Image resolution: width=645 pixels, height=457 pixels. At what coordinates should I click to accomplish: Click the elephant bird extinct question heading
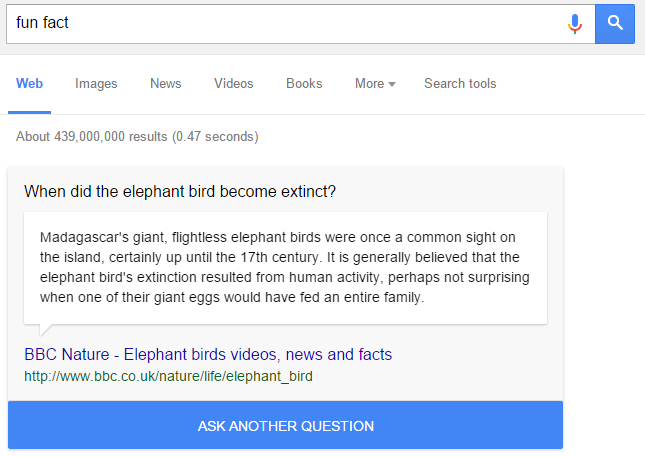pyautogui.click(x=180, y=192)
